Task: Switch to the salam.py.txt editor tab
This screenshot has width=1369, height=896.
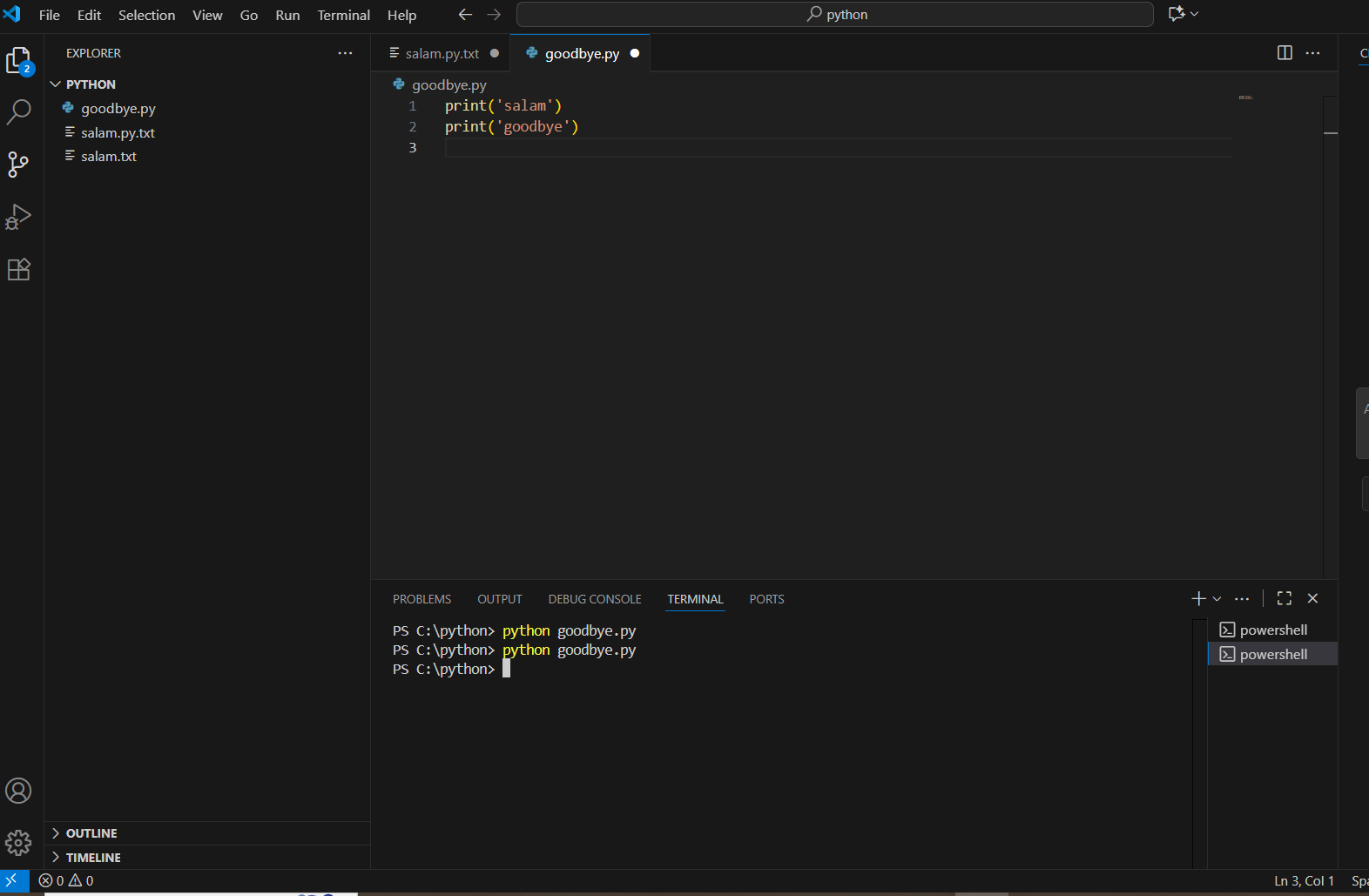Action: pos(442,54)
